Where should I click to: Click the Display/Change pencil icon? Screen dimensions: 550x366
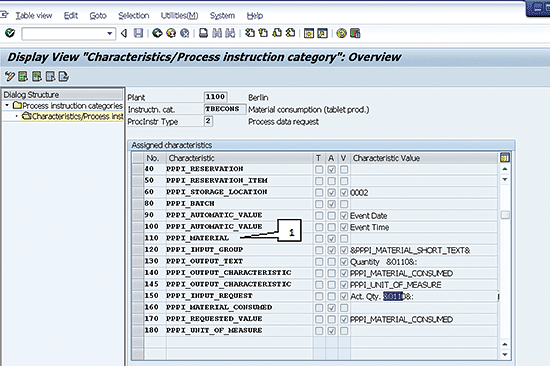(x=9, y=76)
